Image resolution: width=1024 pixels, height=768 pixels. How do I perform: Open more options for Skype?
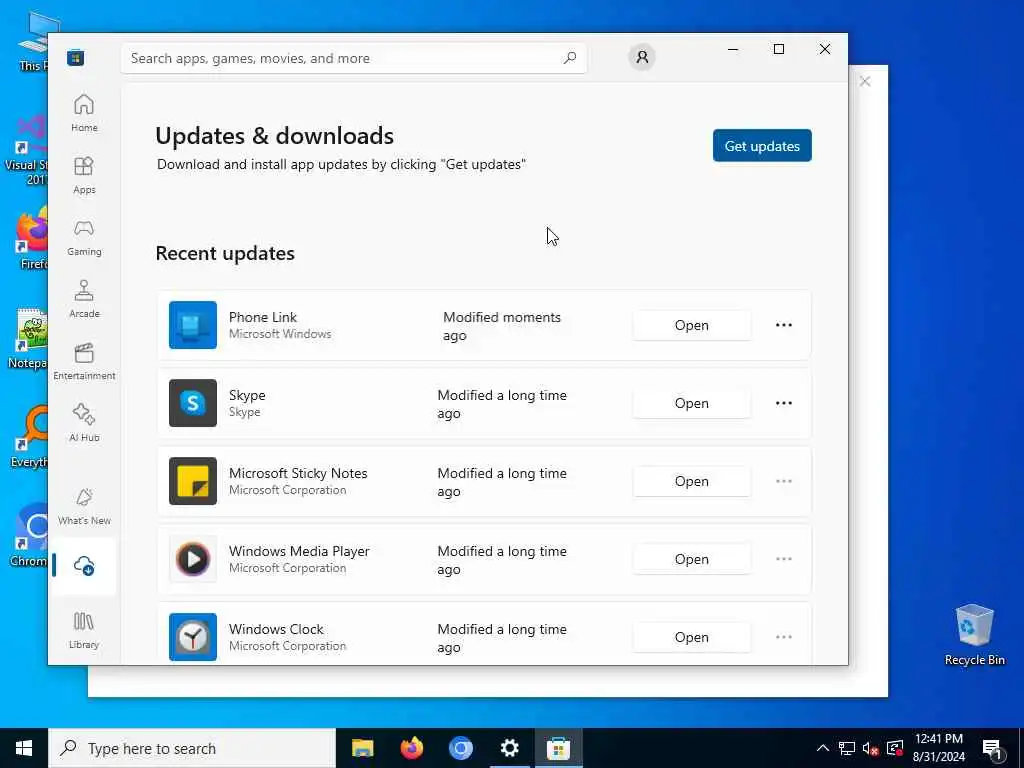[x=784, y=403]
